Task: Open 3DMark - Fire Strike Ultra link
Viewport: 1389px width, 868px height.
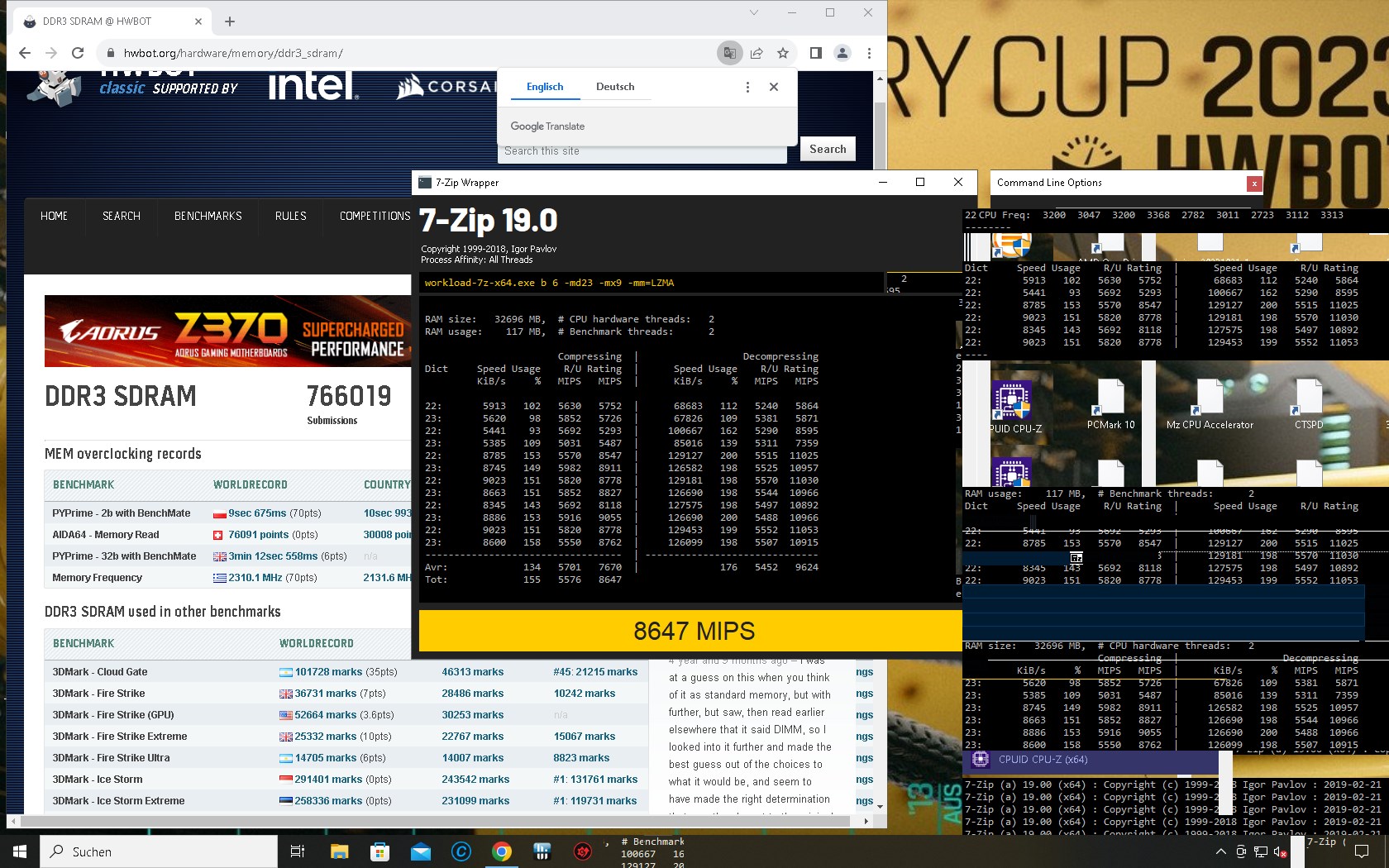Action: coord(111,758)
